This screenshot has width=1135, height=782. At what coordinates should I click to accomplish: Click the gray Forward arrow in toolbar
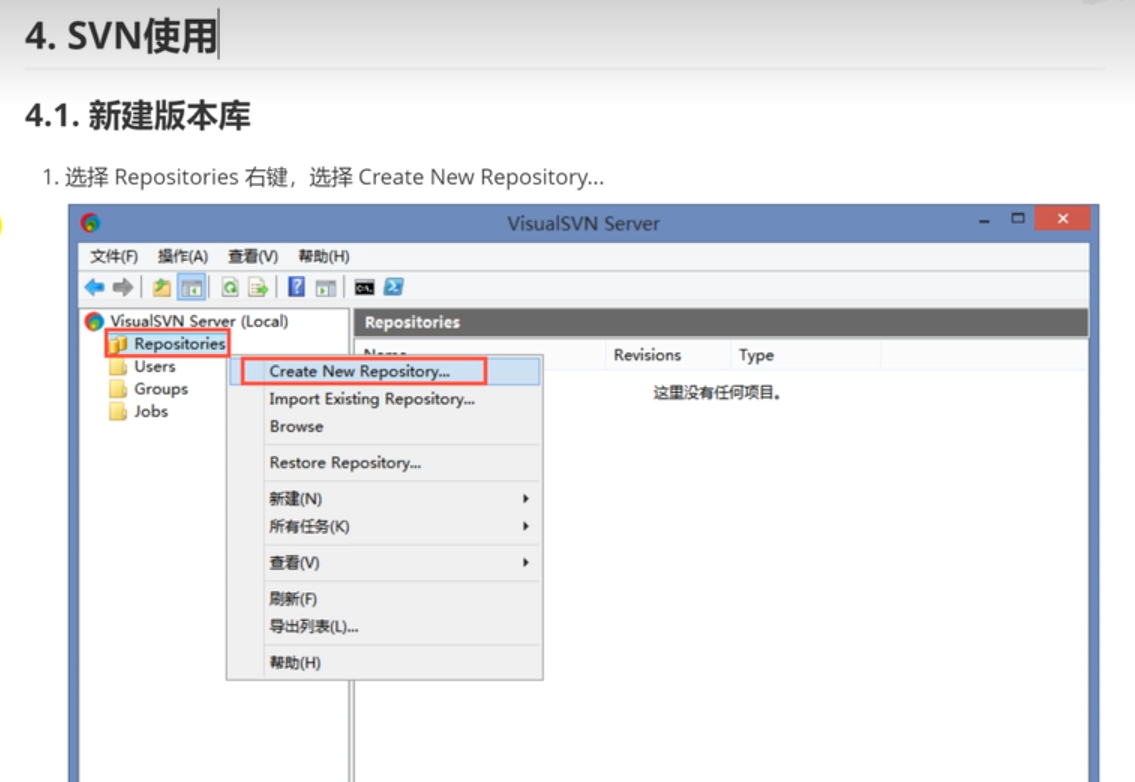click(x=123, y=287)
